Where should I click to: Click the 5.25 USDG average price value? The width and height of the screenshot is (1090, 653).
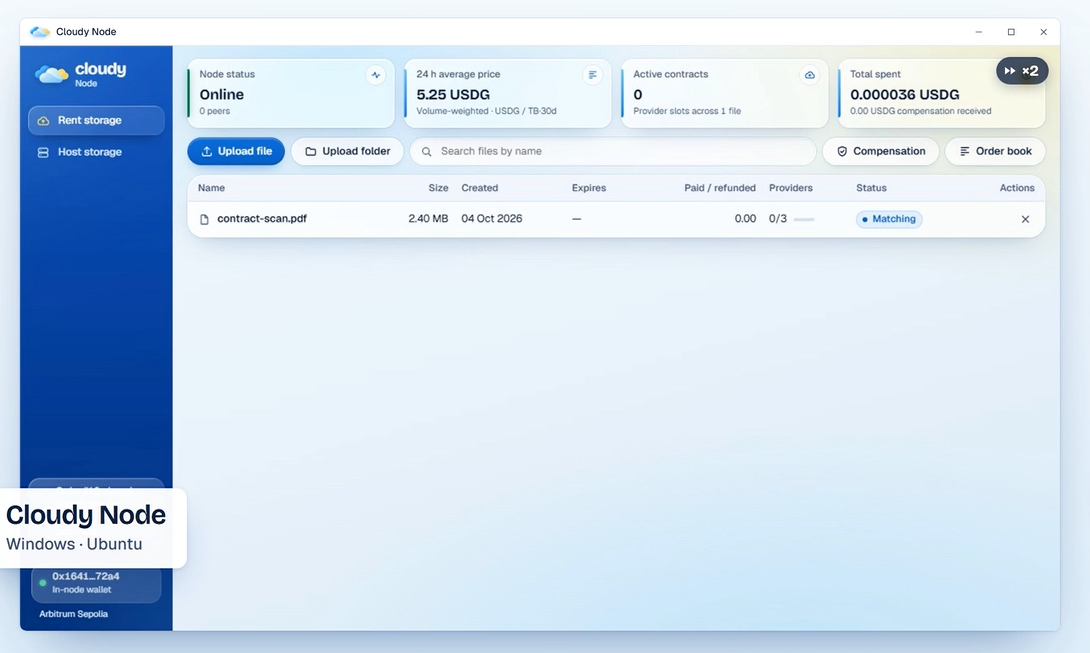tap(453, 95)
